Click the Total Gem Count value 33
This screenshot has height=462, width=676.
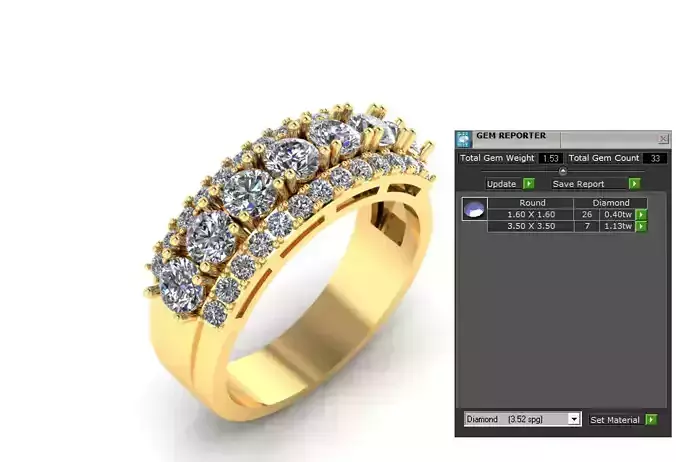(x=655, y=158)
